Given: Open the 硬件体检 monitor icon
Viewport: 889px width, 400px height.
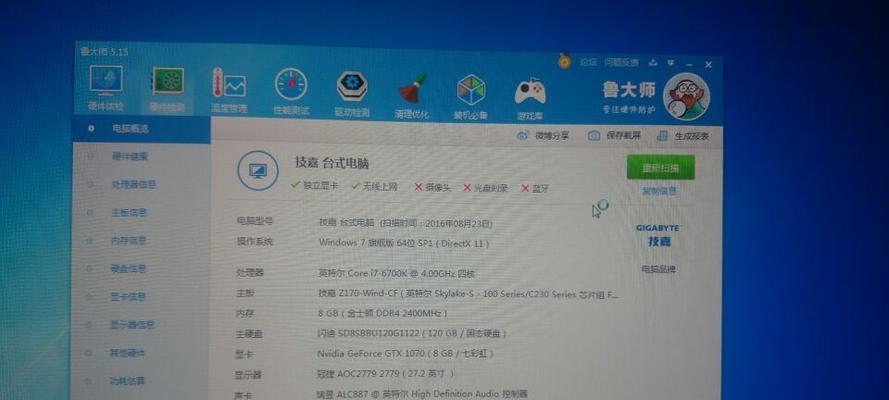Looking at the screenshot, I should 106,81.
